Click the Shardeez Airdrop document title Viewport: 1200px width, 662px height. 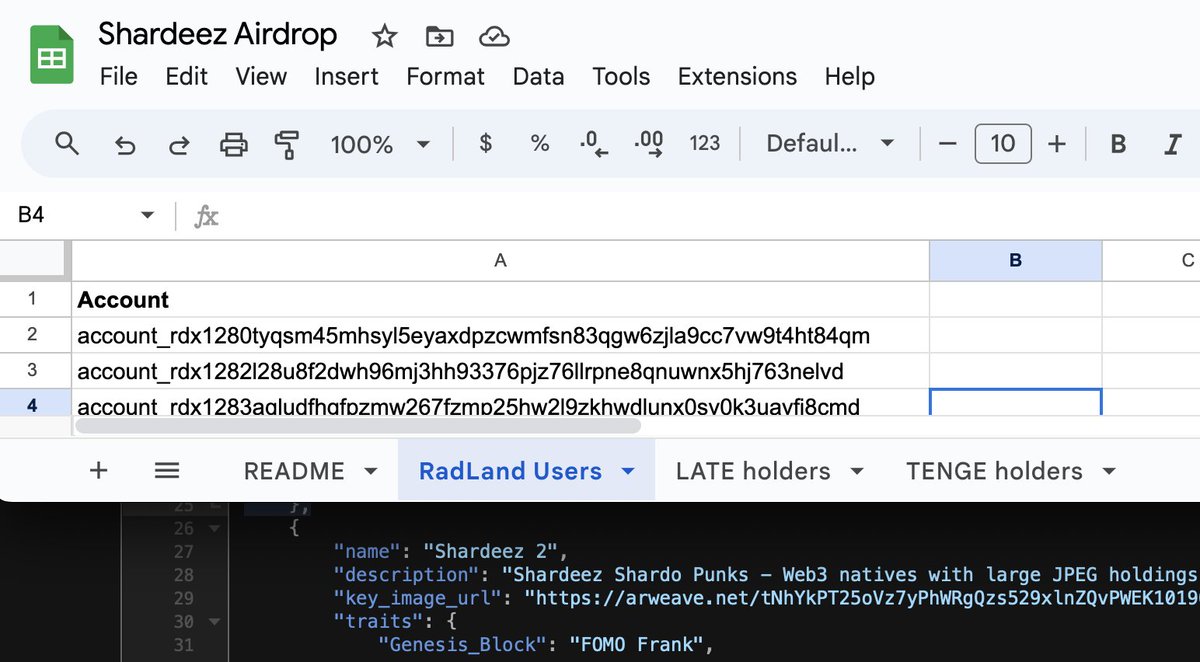click(x=218, y=34)
